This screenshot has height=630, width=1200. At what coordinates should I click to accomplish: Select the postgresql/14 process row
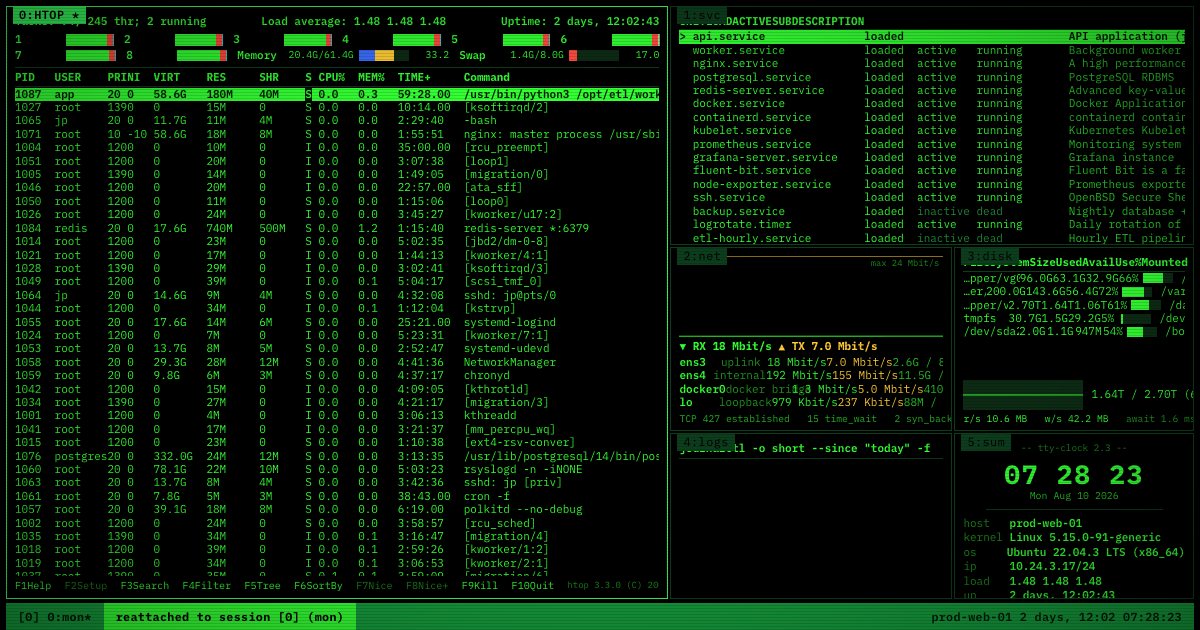pyautogui.click(x=337, y=456)
